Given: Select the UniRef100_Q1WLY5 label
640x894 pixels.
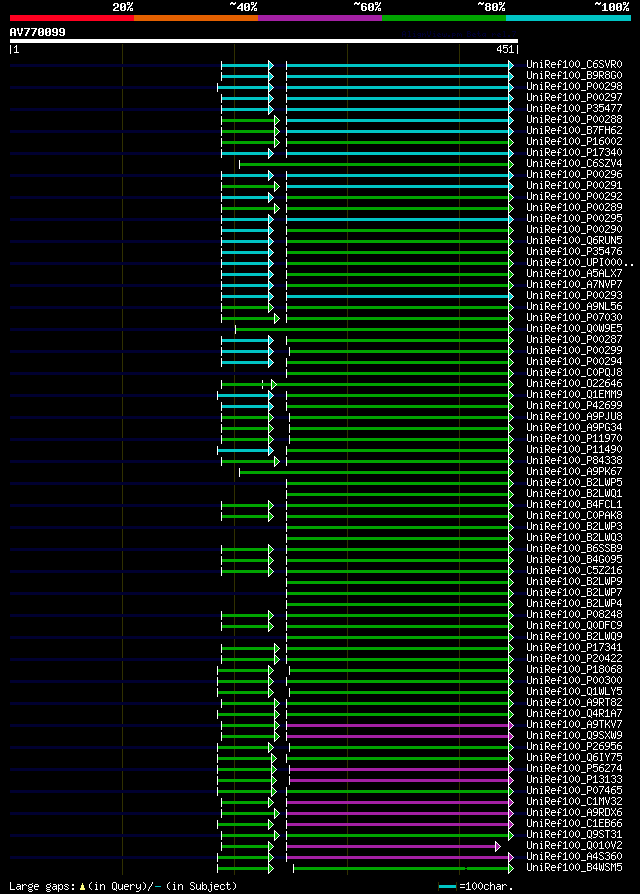Looking at the screenshot, I should (x=574, y=692).
